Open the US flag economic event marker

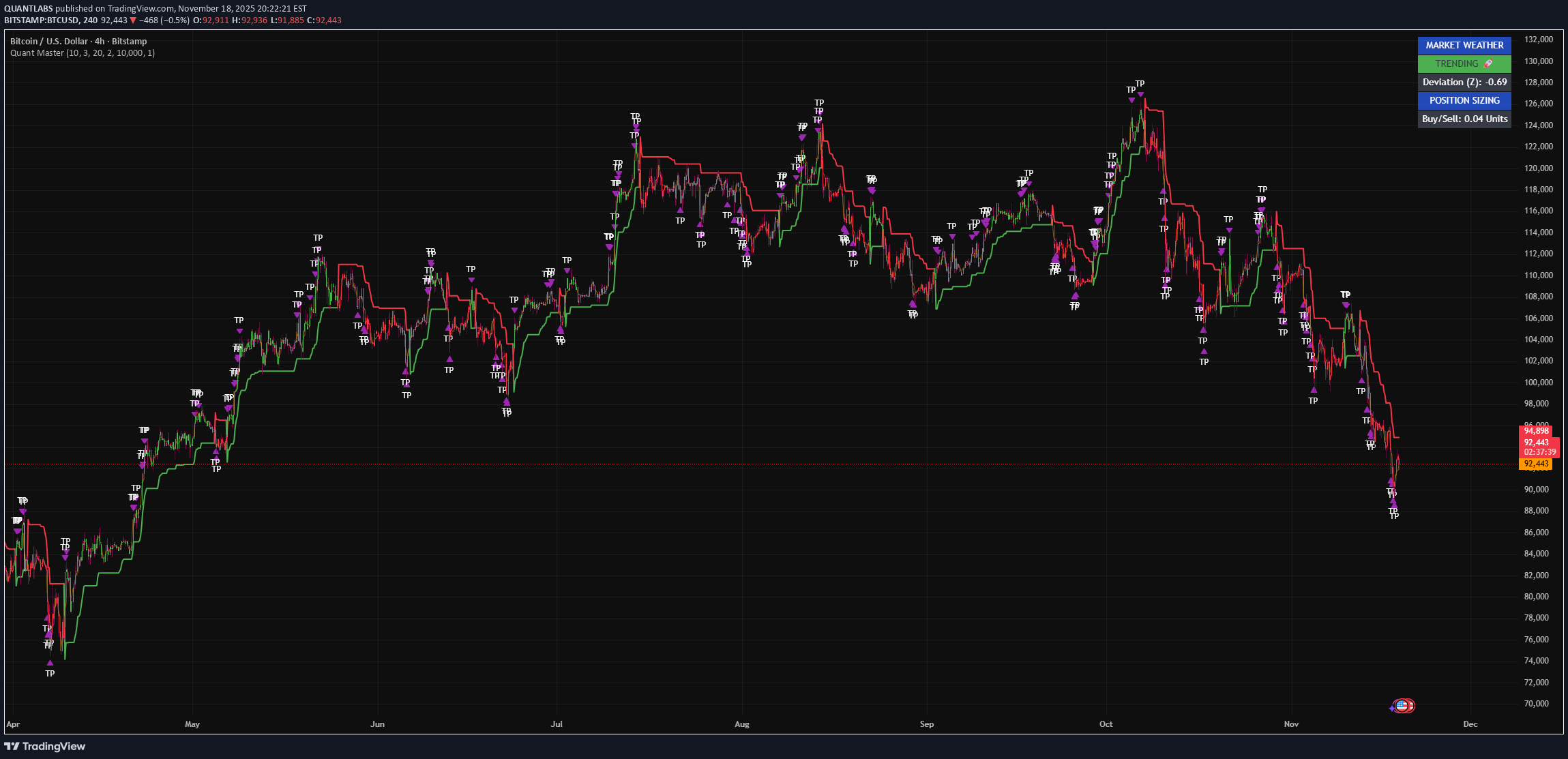point(1402,706)
